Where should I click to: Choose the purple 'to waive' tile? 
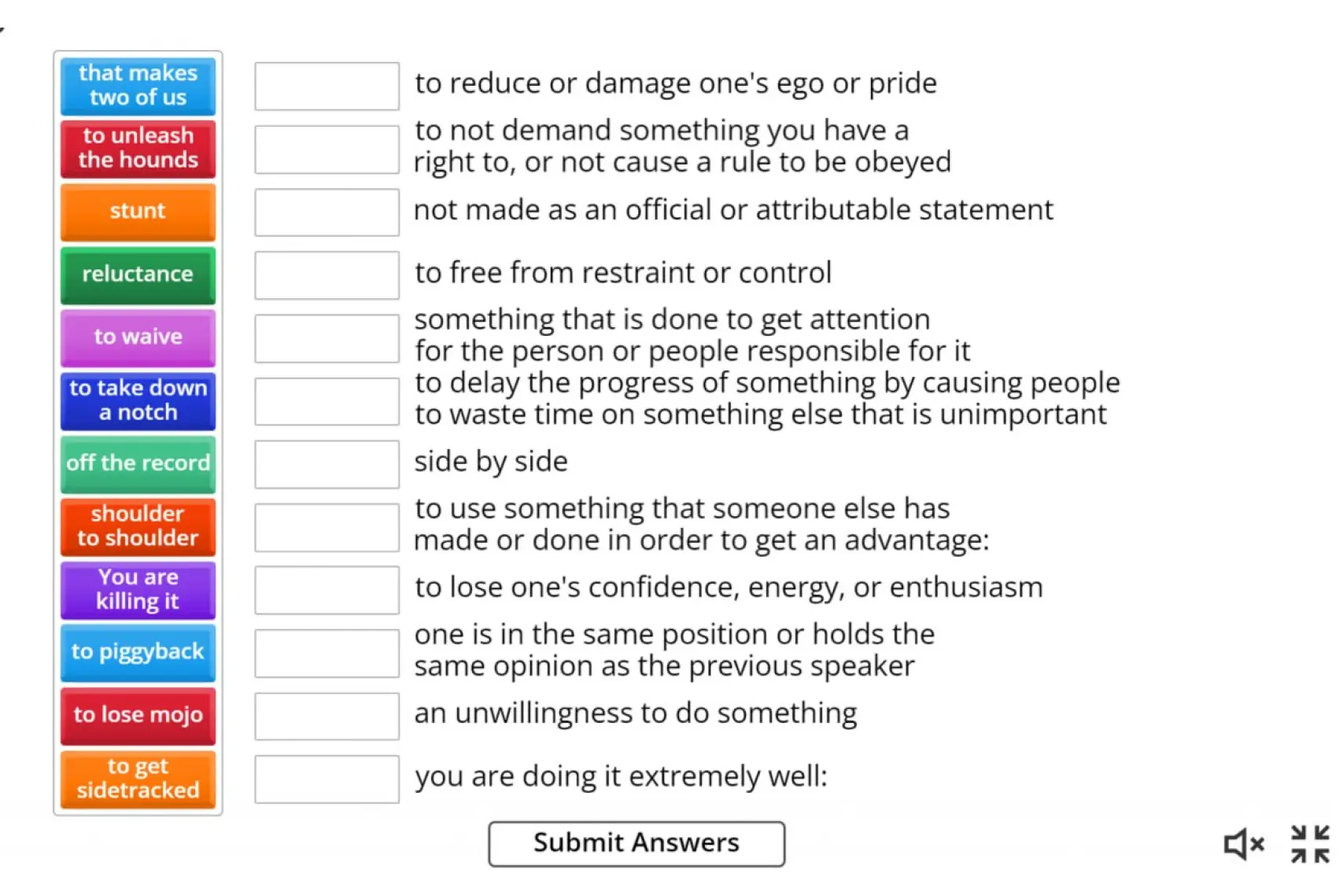(138, 337)
